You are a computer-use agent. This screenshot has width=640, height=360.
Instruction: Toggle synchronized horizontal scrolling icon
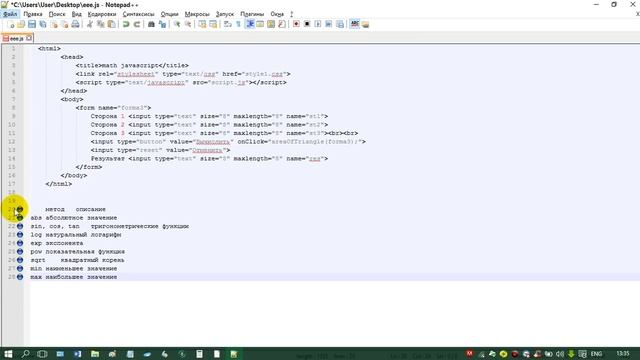coord(213,24)
